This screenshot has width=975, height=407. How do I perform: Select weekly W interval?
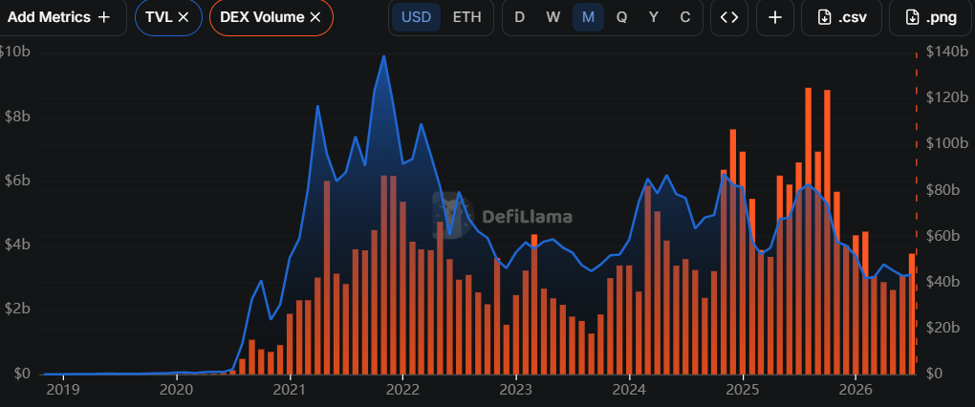(x=553, y=17)
